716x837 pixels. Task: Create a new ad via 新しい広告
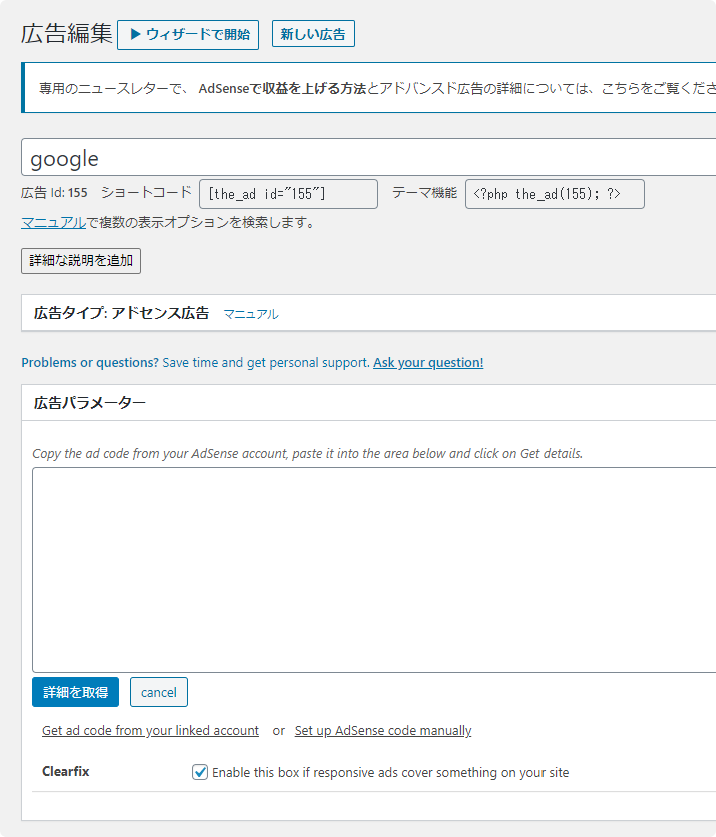click(x=313, y=34)
